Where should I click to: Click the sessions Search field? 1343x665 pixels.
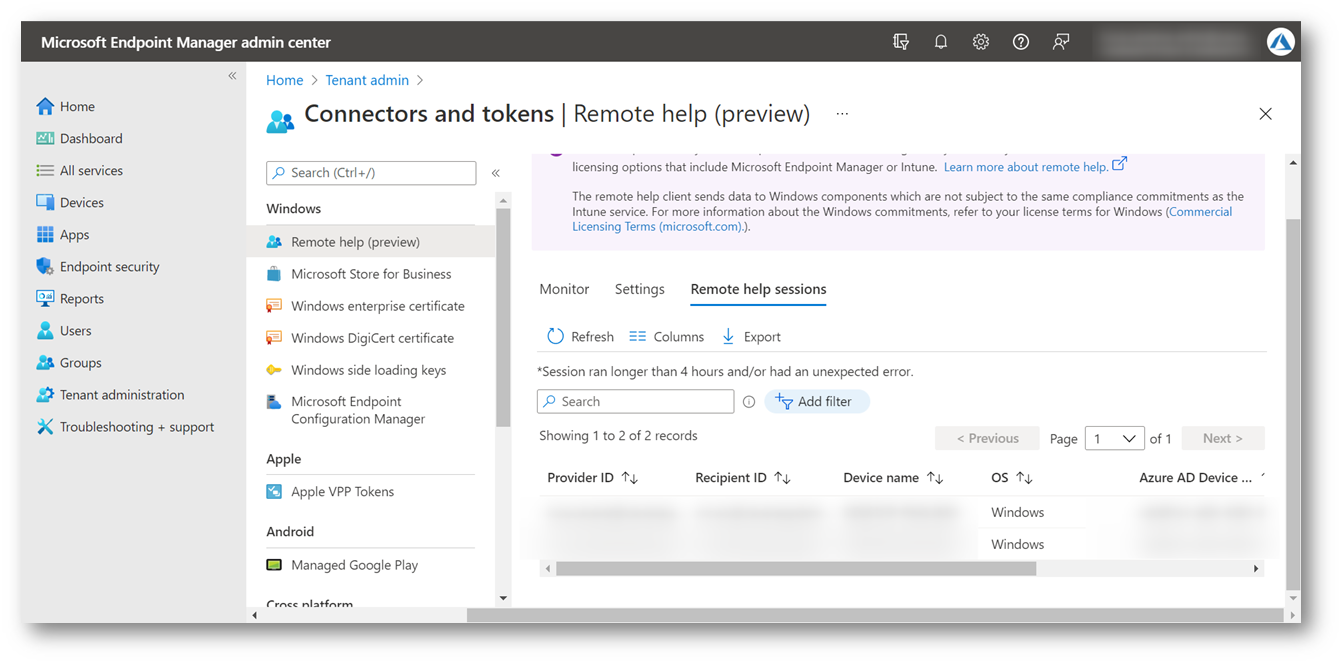(x=635, y=401)
